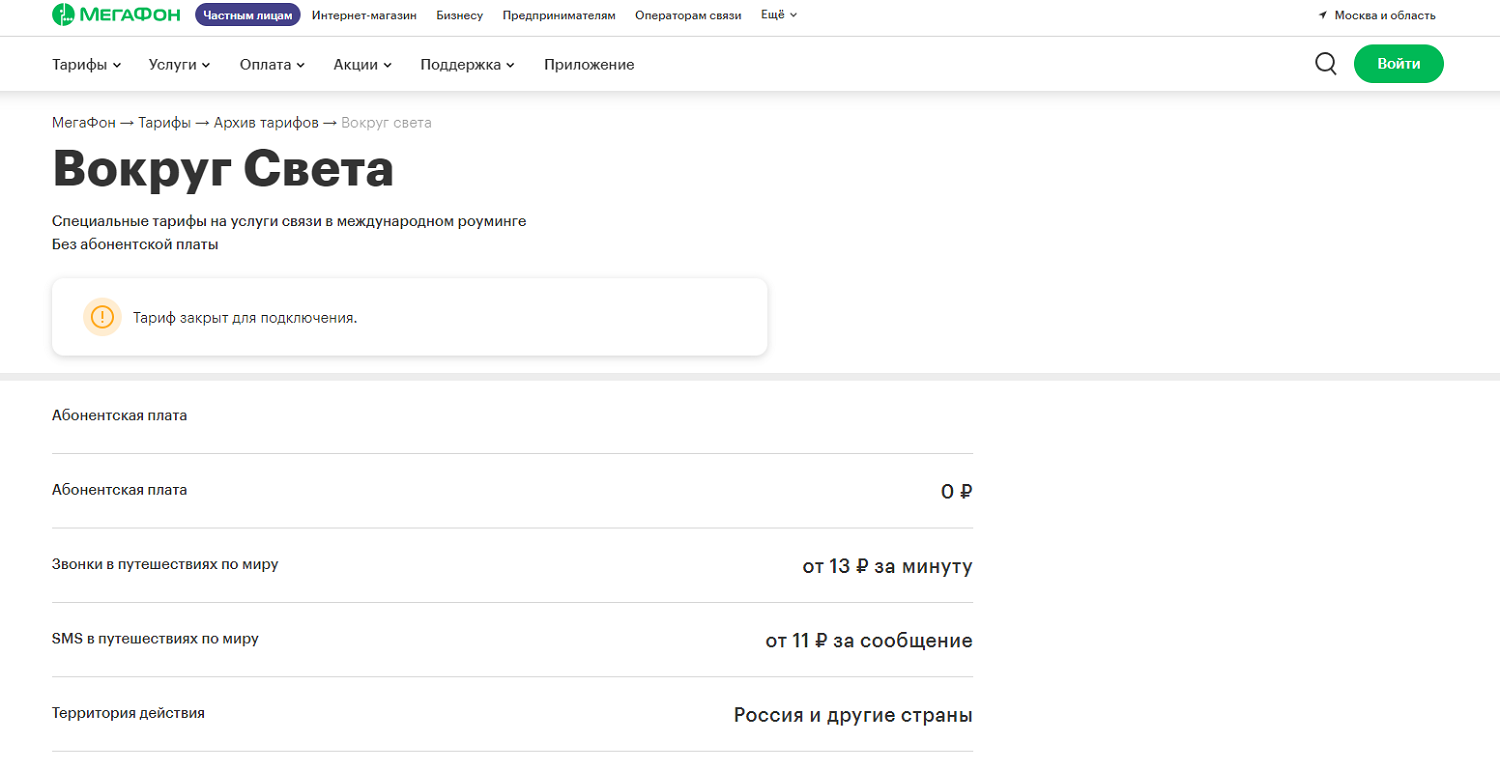Image resolution: width=1500 pixels, height=771 pixels.
Task: Go to the Бизнесу section
Action: pos(459,15)
